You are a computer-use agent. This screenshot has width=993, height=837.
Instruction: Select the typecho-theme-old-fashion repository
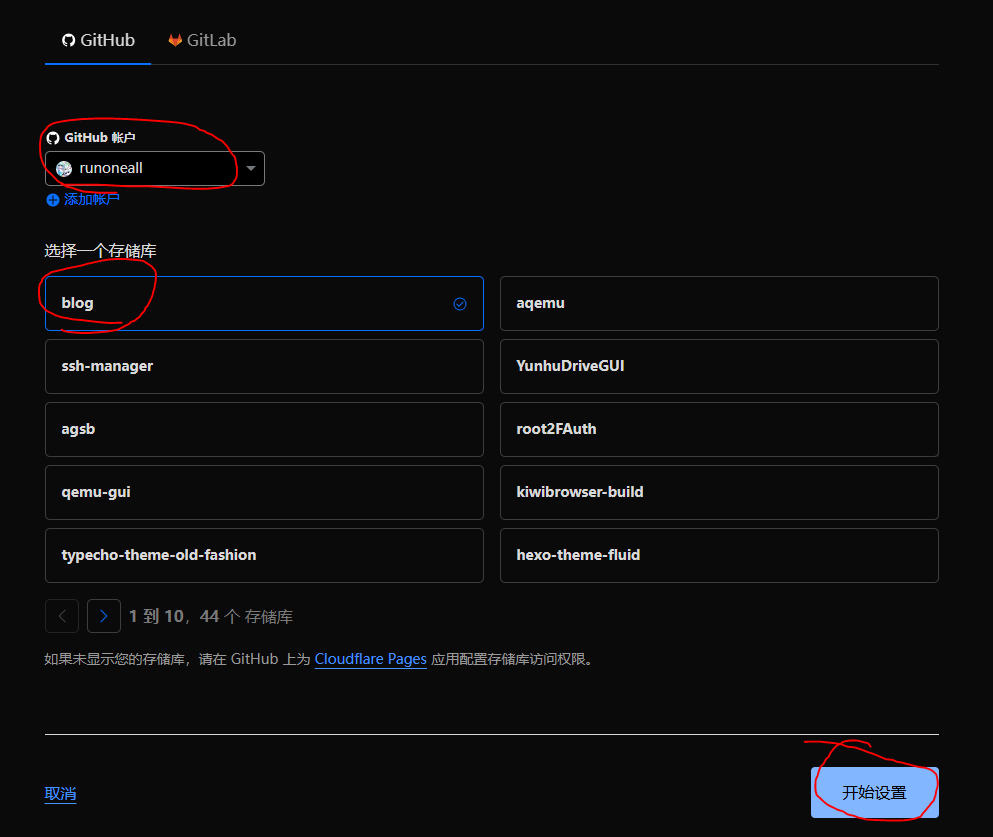[x=264, y=555]
